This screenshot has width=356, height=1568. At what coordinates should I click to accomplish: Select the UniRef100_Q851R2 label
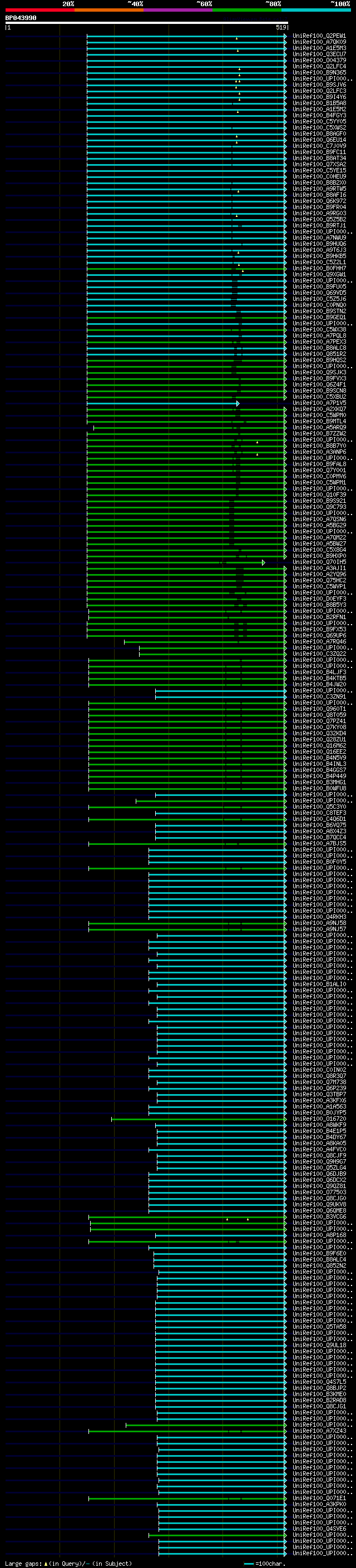coord(319,354)
